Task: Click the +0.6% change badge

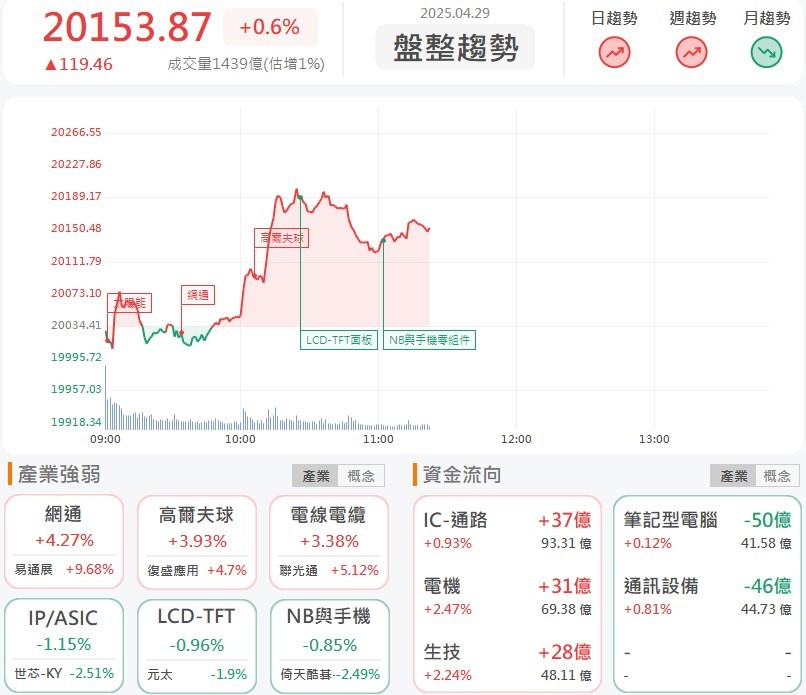Action: (270, 27)
